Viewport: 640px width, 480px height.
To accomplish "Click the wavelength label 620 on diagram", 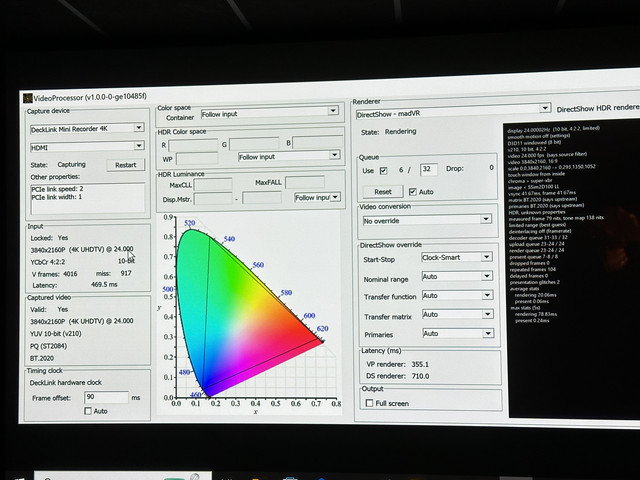I will [x=322, y=329].
